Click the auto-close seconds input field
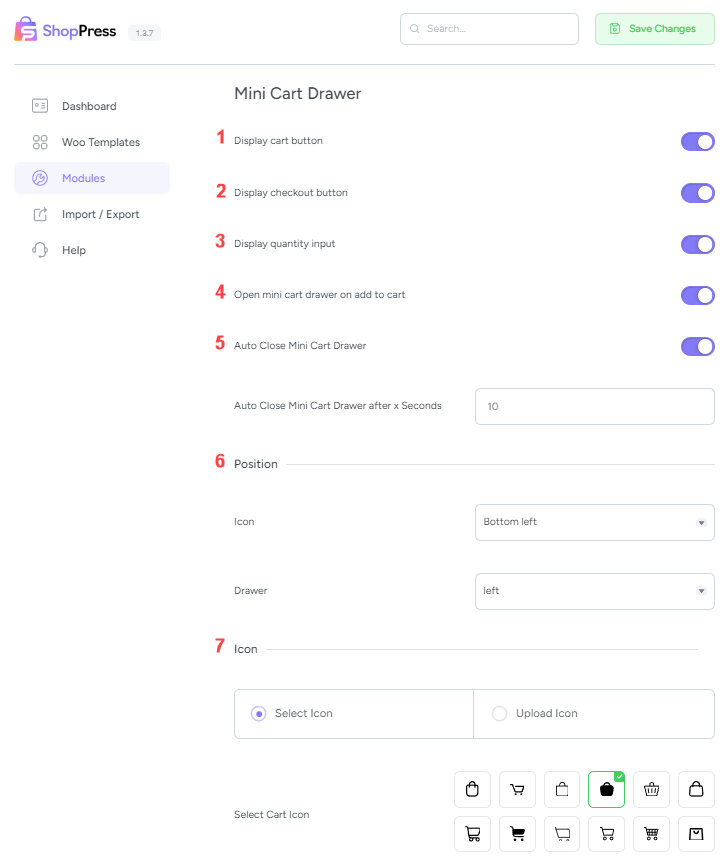The width and height of the screenshot is (727, 865). [x=594, y=406]
